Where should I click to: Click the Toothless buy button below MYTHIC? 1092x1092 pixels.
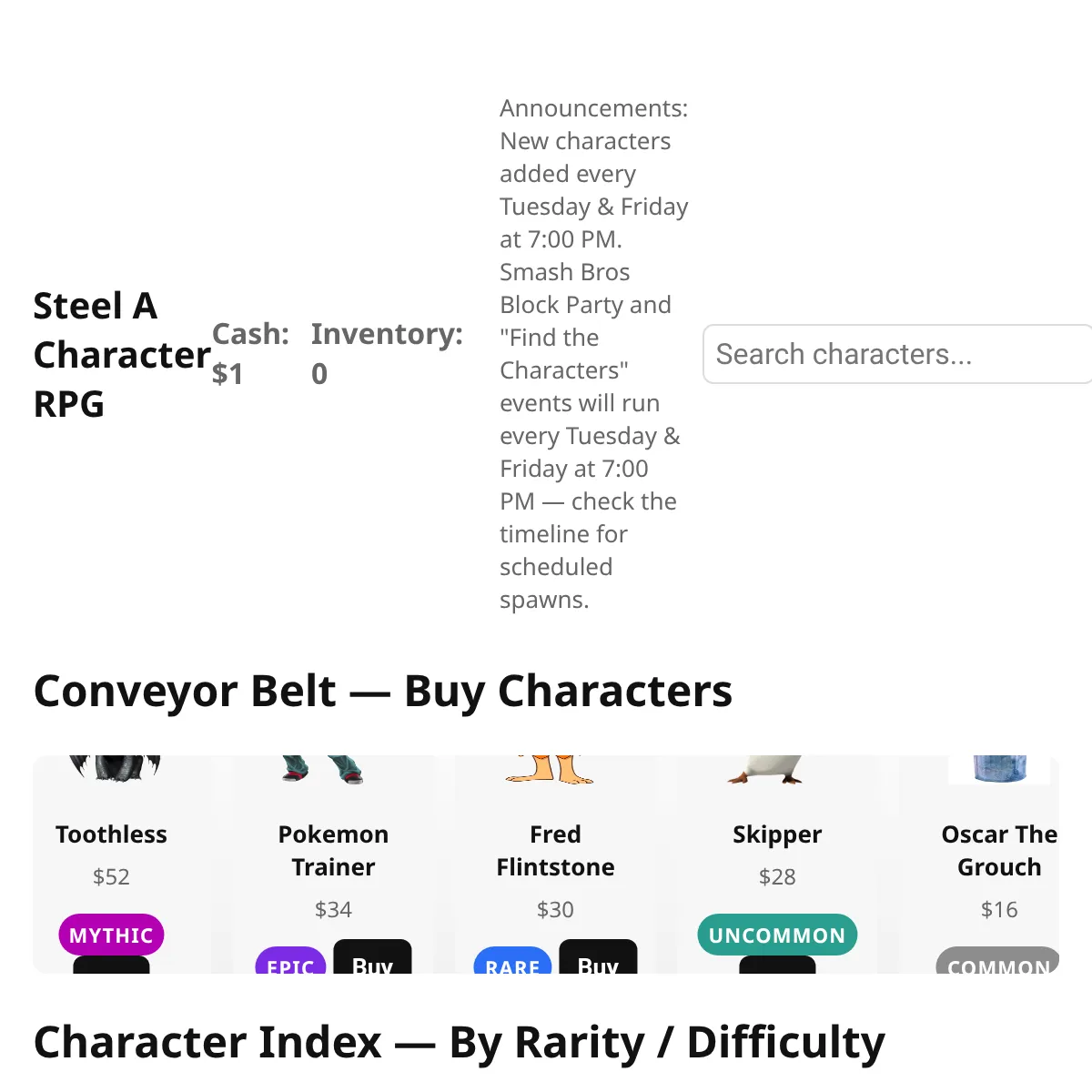pos(111,965)
